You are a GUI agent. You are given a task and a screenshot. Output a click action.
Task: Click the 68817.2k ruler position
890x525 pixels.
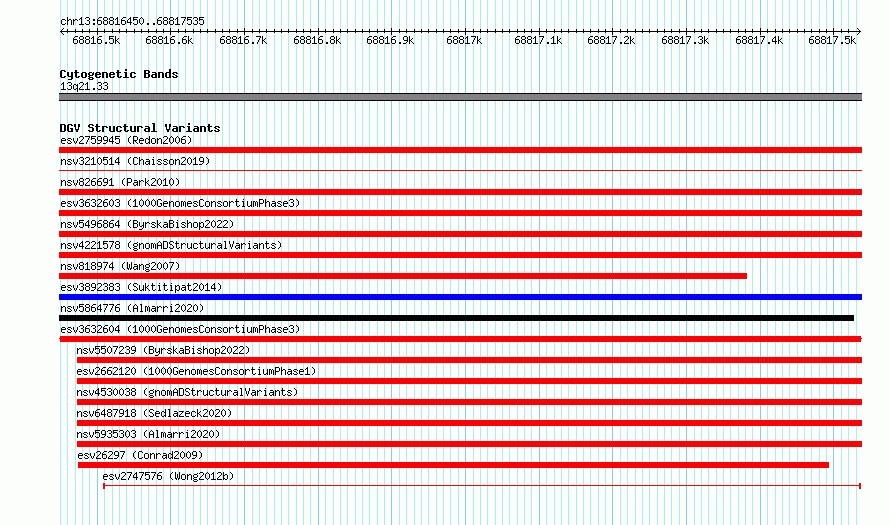[611, 40]
